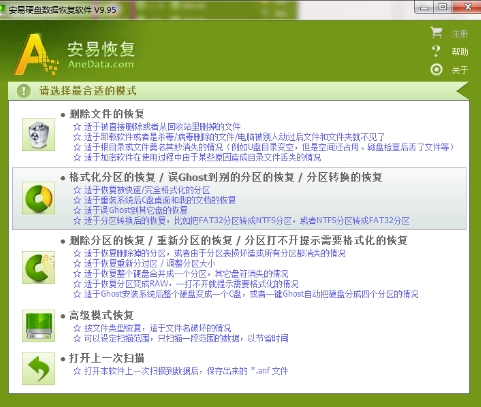
Task: Click the deleted partition recovery green C icon
Action: pyautogui.click(x=38, y=267)
